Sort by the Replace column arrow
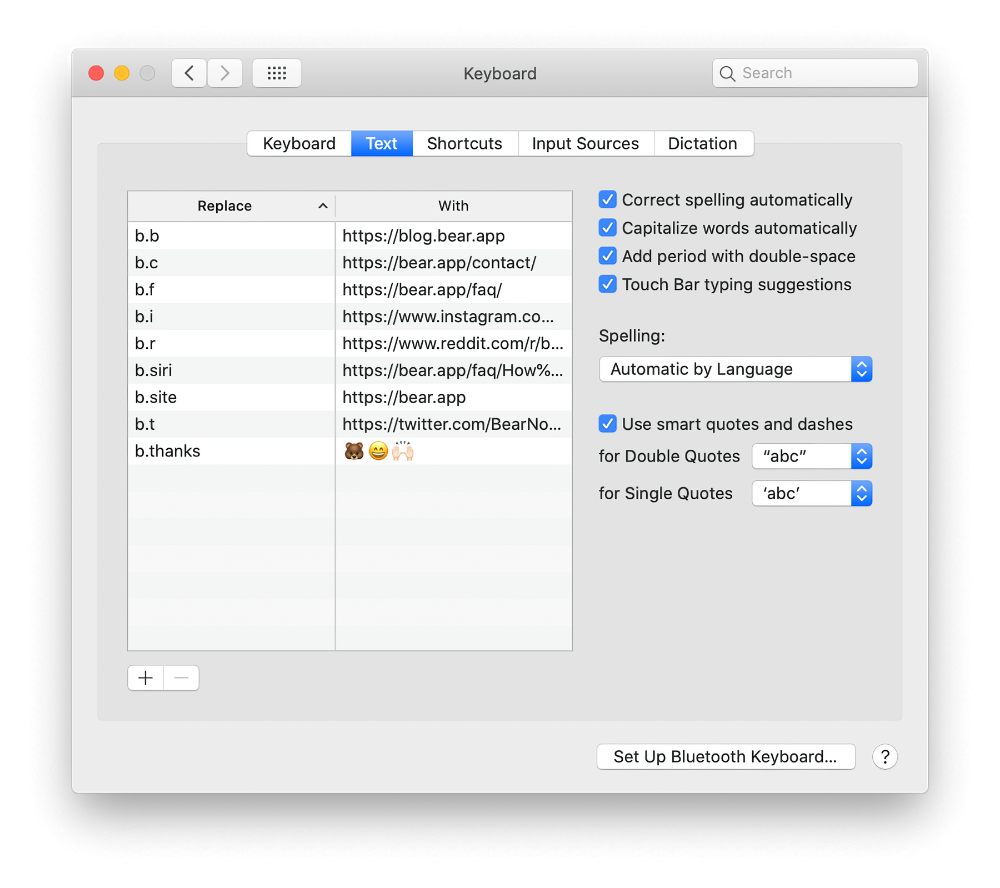Viewport: 1000px width, 888px height. tap(322, 206)
